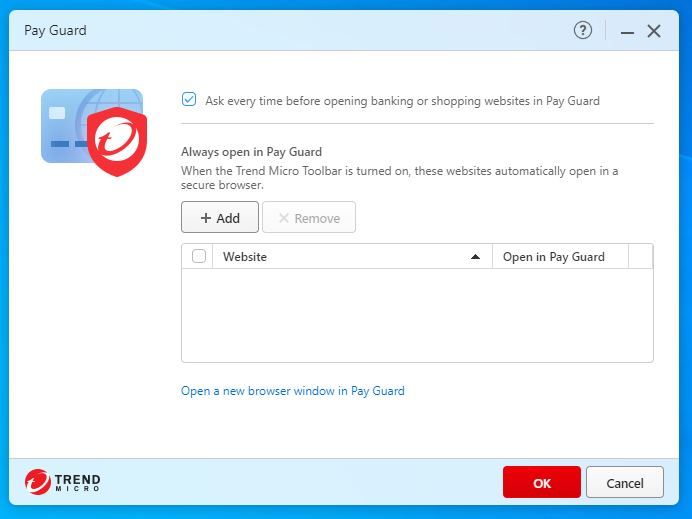Confirm with the red OK button

542,482
